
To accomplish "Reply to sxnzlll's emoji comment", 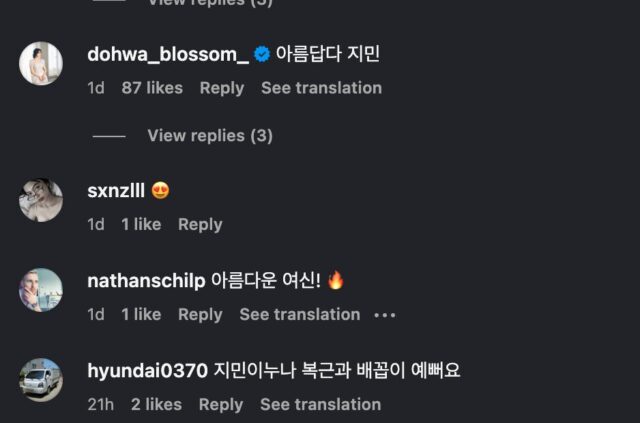I will [x=200, y=224].
